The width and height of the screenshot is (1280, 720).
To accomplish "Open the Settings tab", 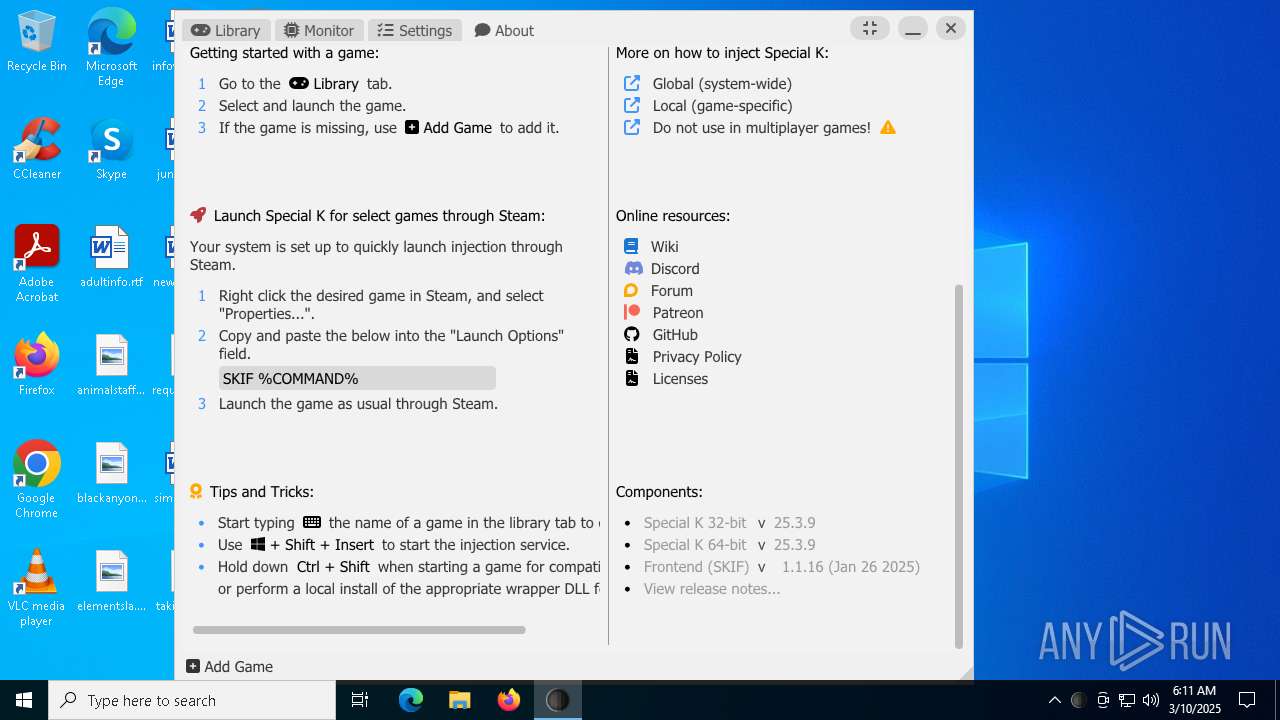I will coord(415,30).
